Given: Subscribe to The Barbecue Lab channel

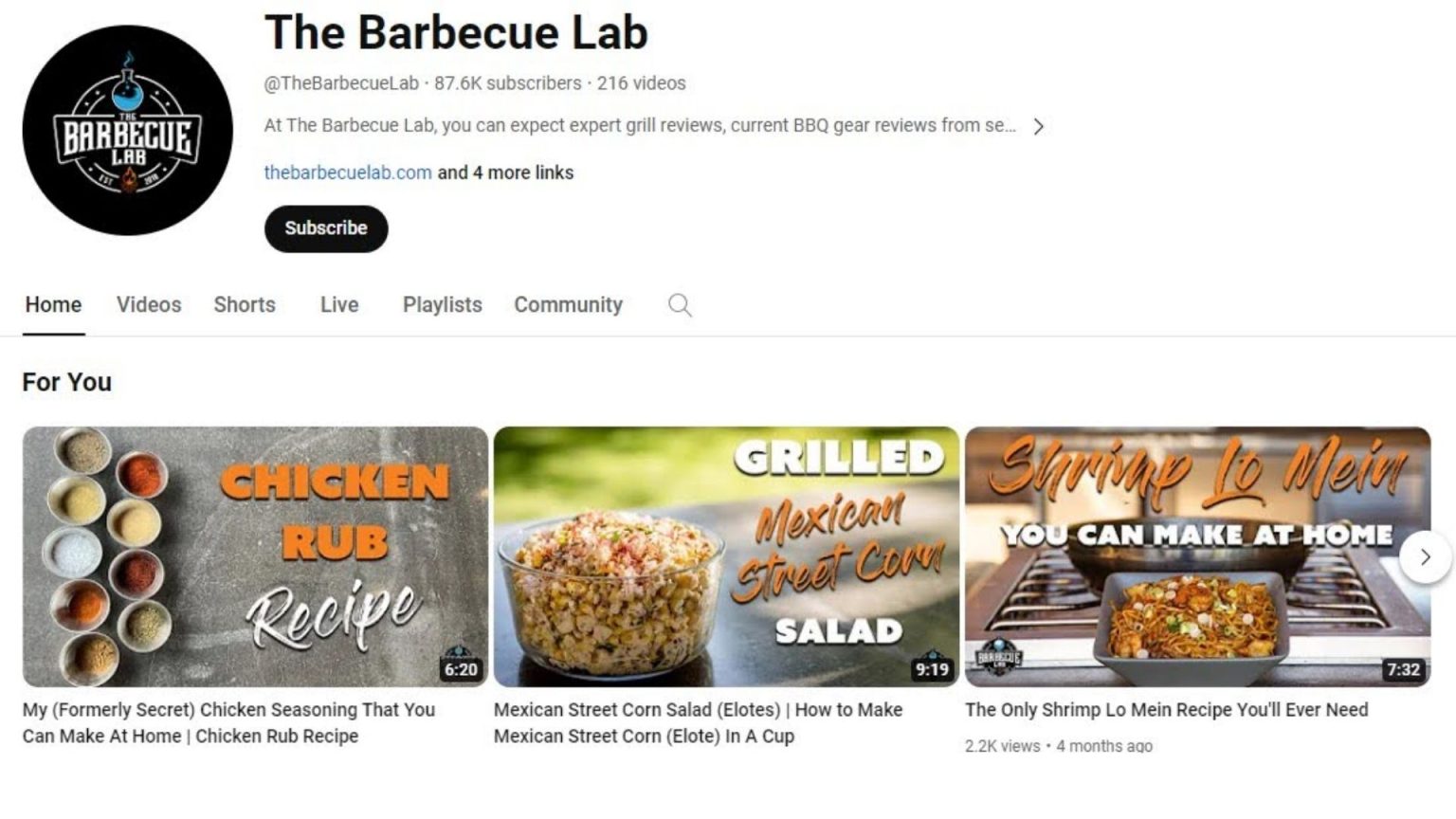Looking at the screenshot, I should [x=326, y=228].
